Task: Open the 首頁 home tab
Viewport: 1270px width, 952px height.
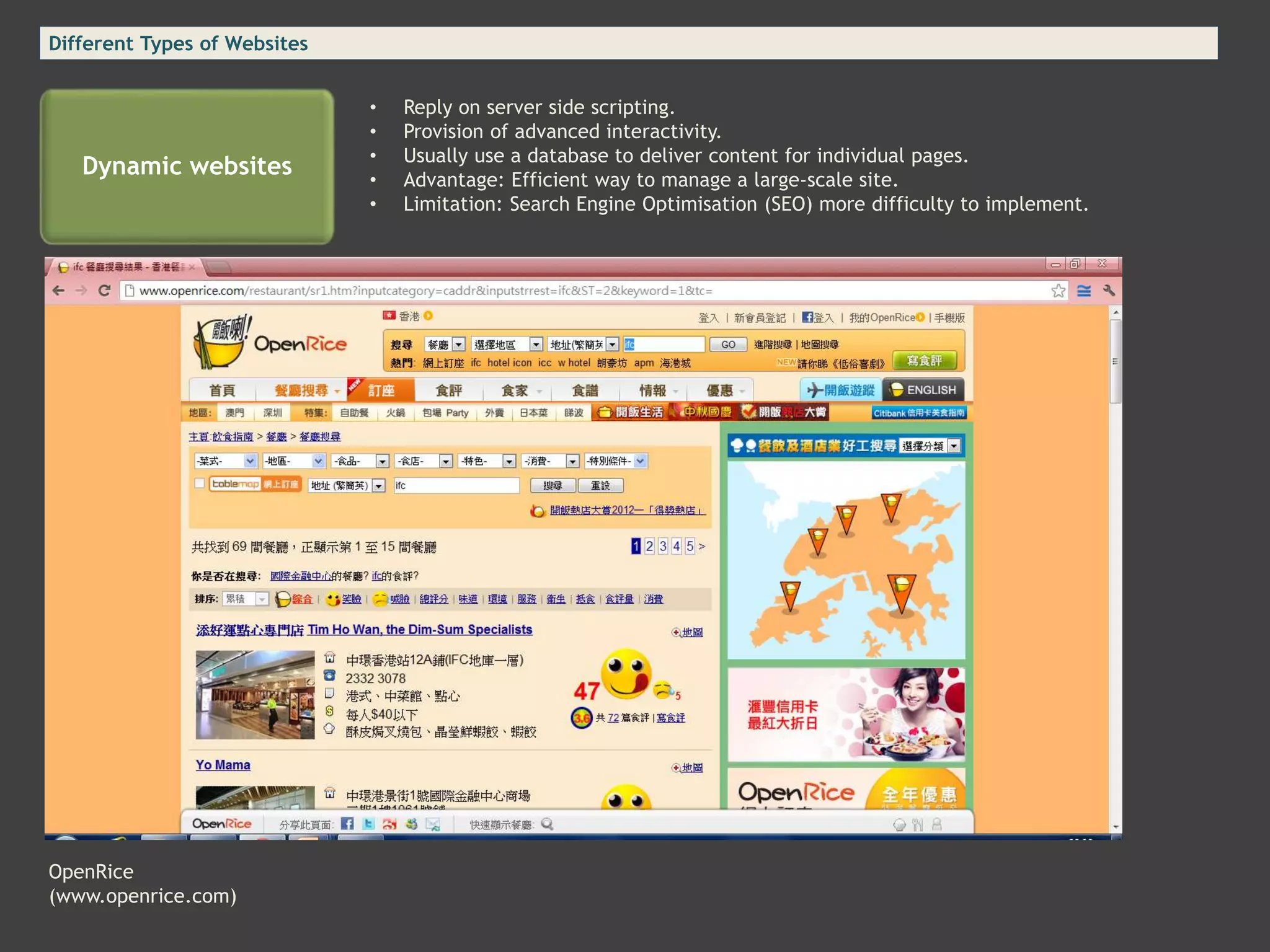Action: pos(221,390)
